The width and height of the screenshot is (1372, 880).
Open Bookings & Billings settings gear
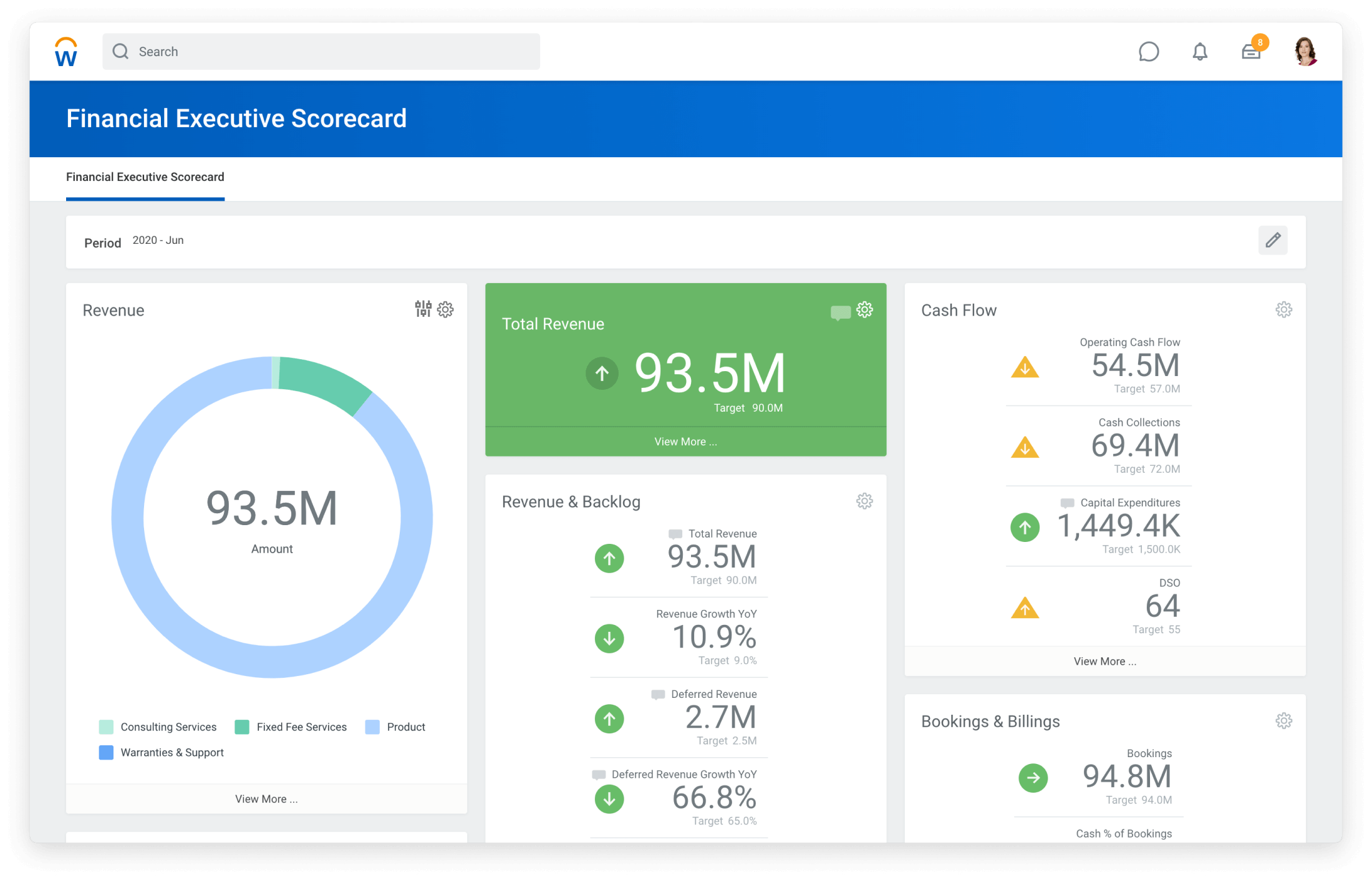pyautogui.click(x=1283, y=721)
